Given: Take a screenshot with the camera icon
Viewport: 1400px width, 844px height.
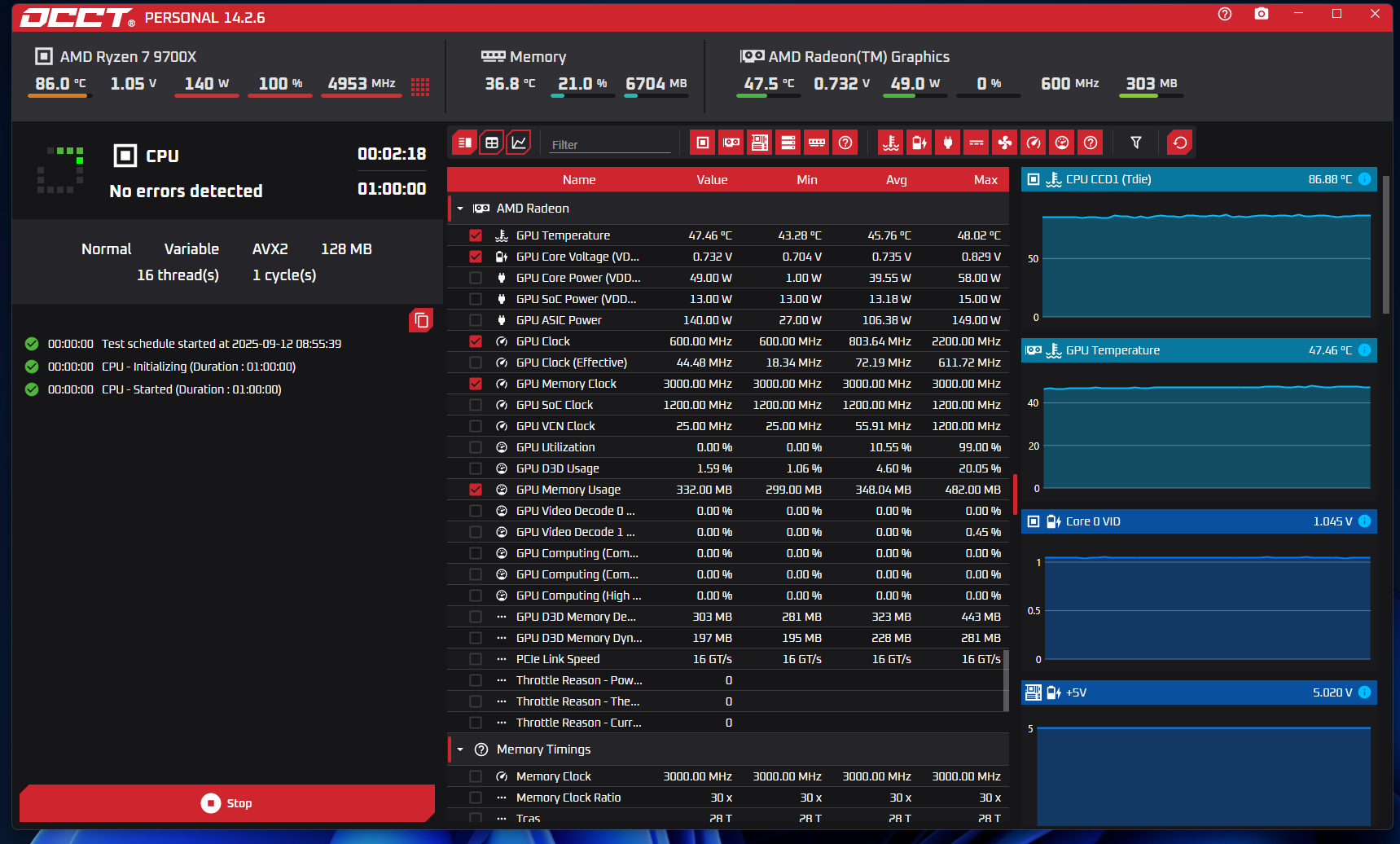Looking at the screenshot, I should tap(1262, 14).
